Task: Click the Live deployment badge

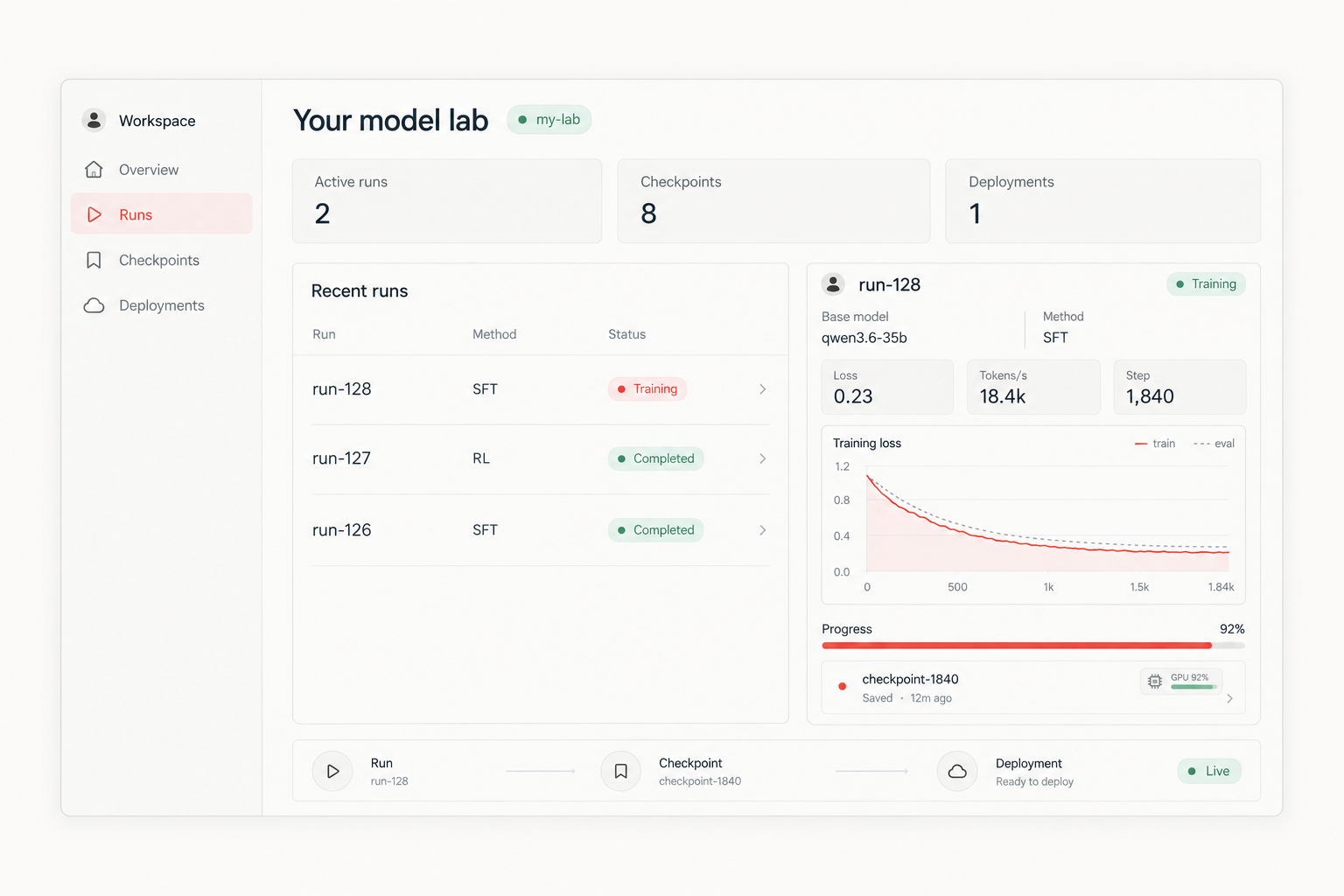Action: (x=1209, y=771)
